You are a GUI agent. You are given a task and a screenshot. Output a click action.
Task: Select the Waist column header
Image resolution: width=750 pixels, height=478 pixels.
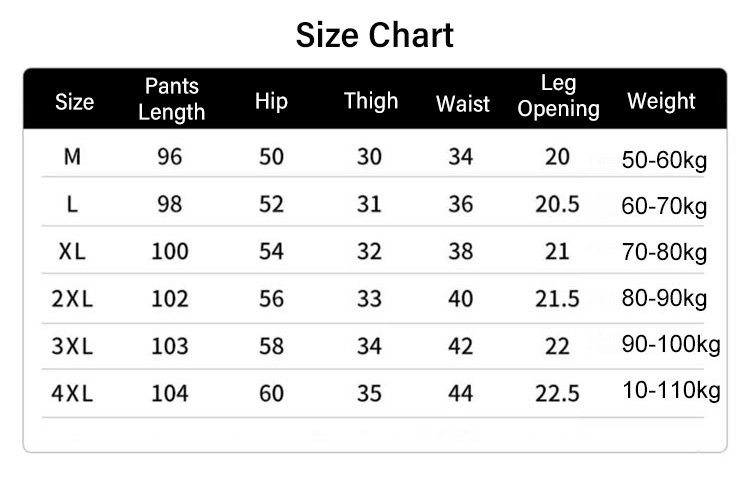coord(462,103)
